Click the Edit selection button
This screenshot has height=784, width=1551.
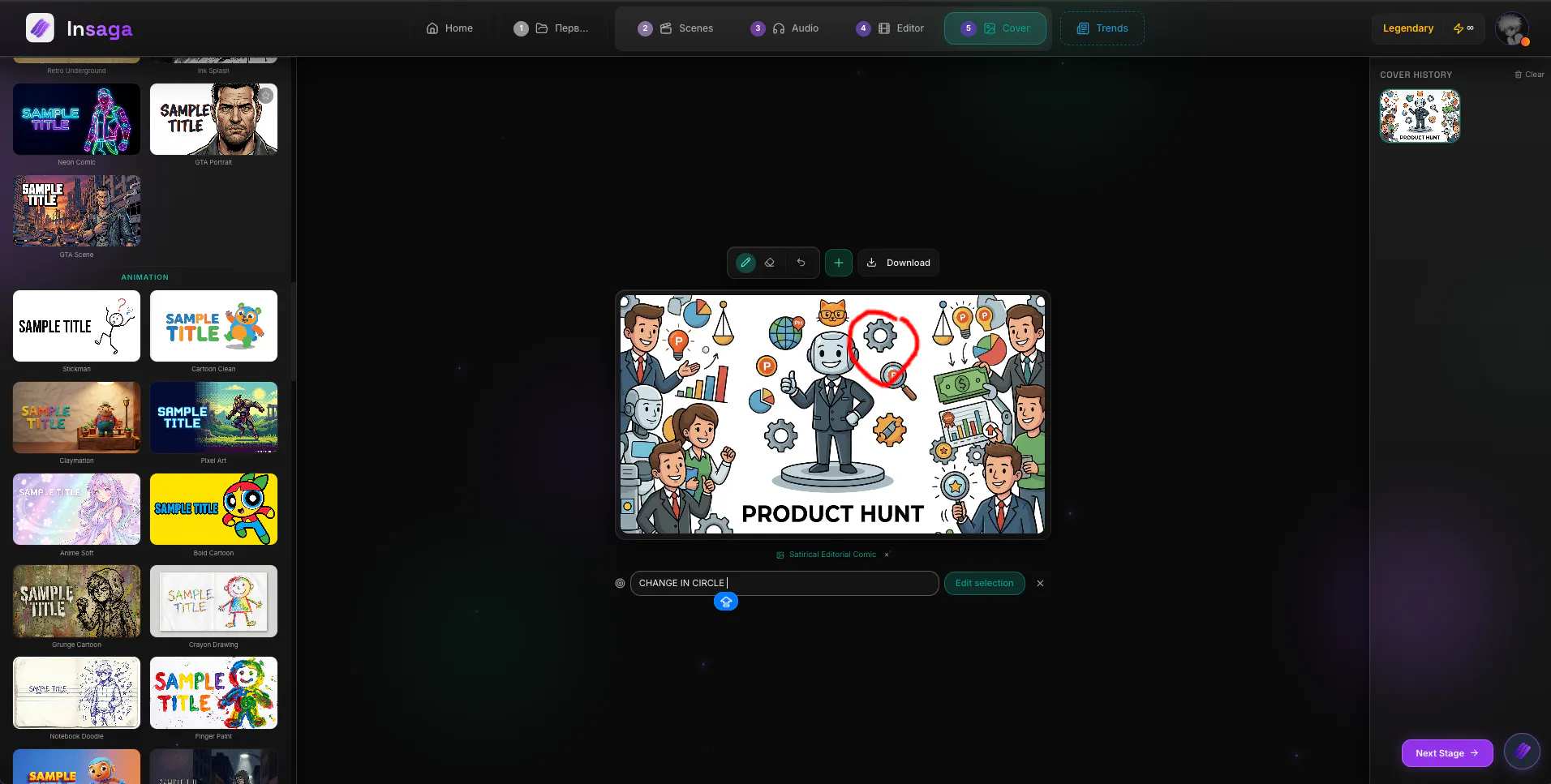tap(984, 583)
